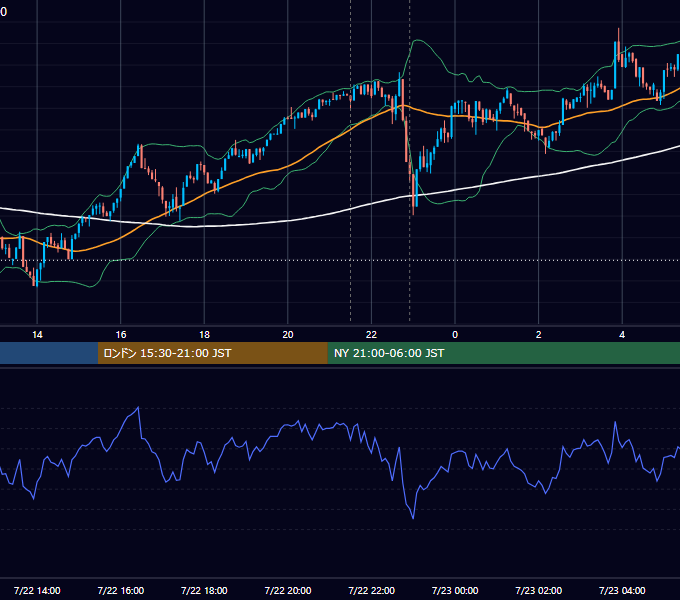The width and height of the screenshot is (680, 600).
Task: Click hour label 2 on price chart axis
Action: tap(539, 335)
